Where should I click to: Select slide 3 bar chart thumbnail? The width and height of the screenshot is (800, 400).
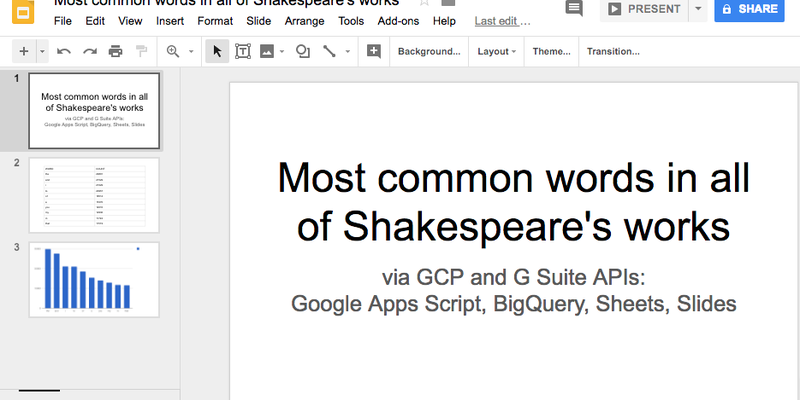tap(94, 280)
